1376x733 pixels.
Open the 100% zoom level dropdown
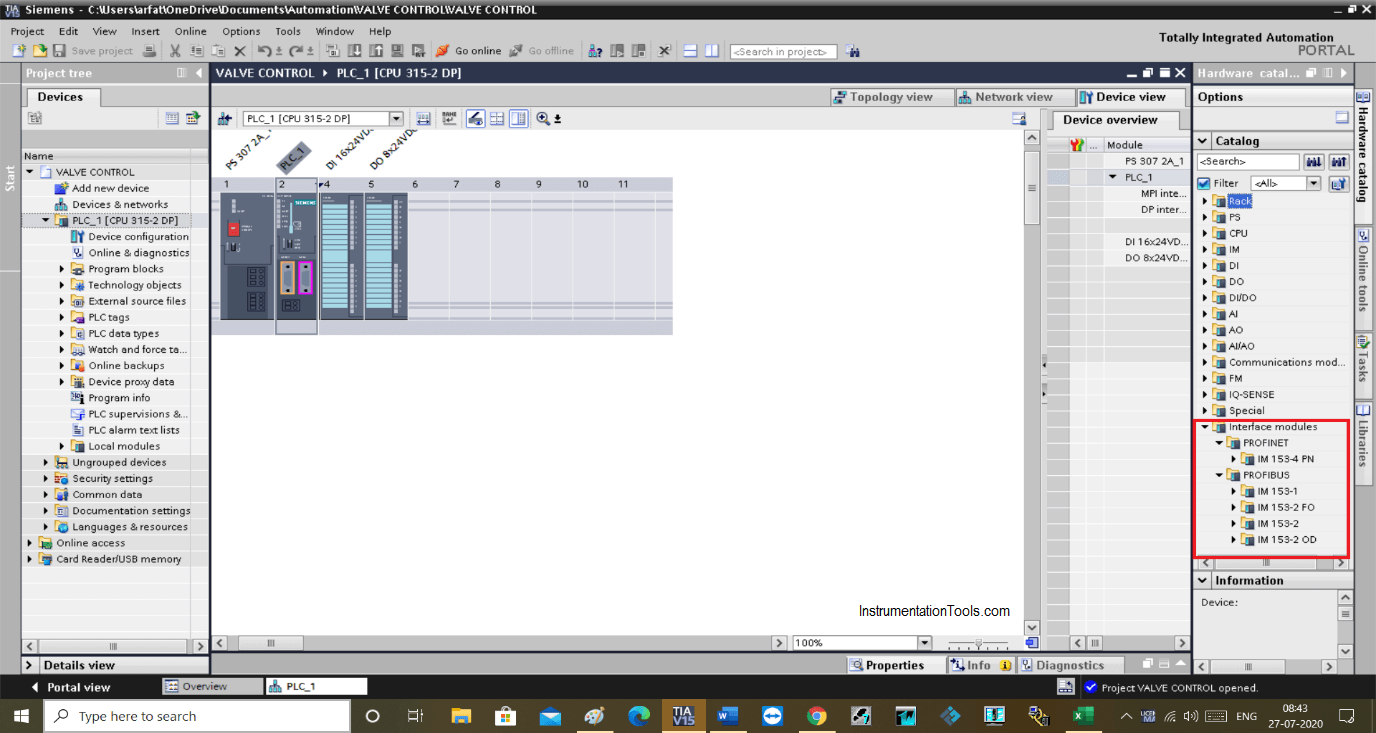tap(924, 643)
